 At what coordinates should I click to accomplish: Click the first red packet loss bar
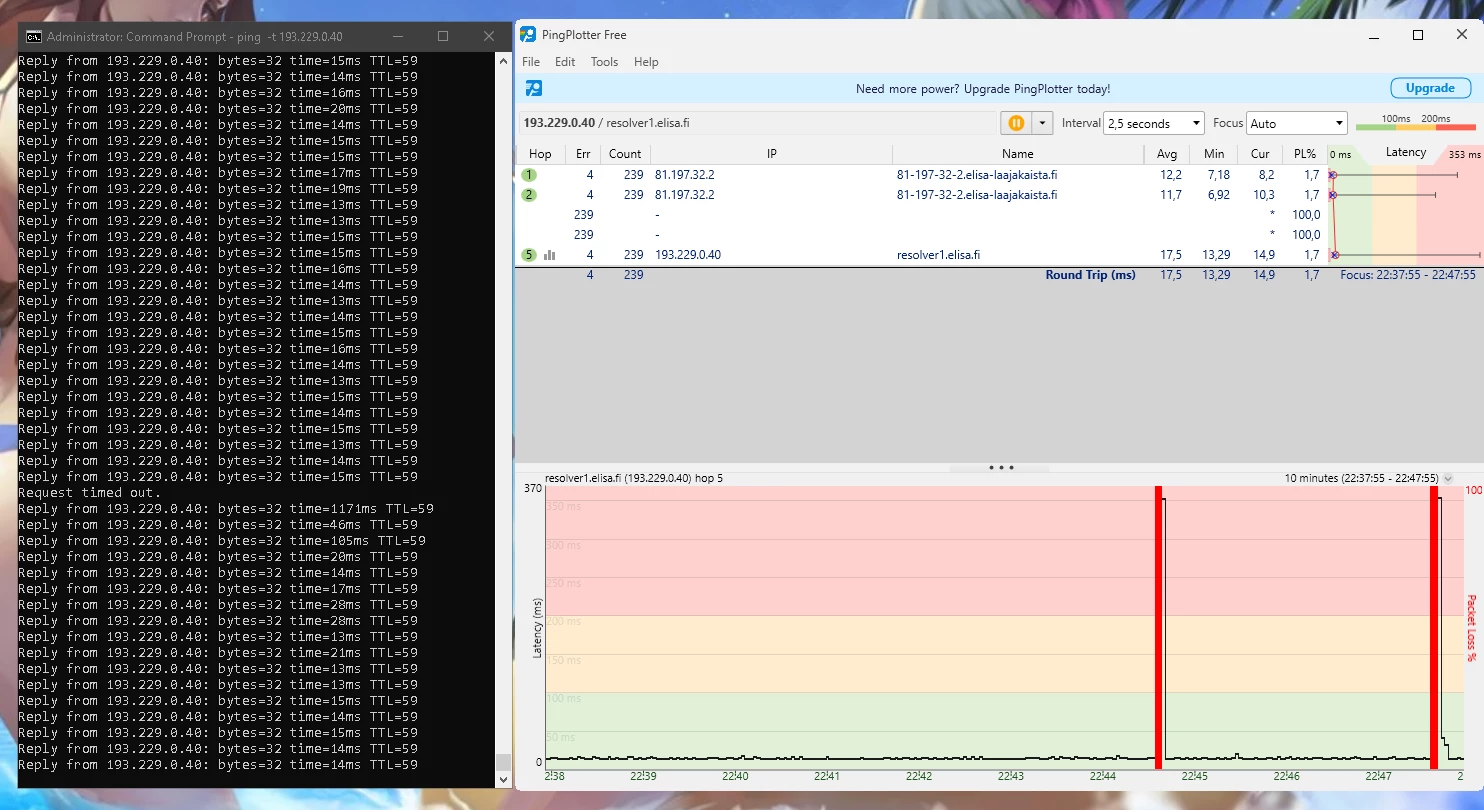(x=1158, y=625)
